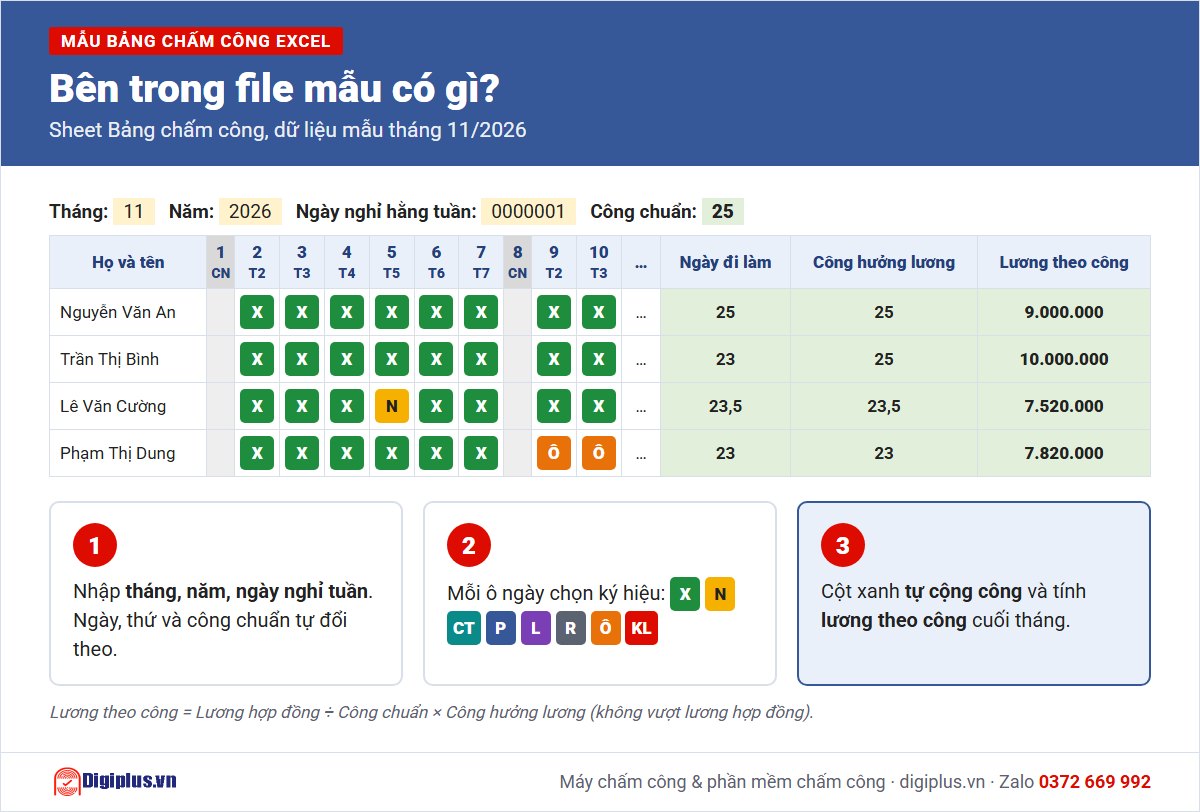
Task: Click the day 8 CN column header
Action: [x=517, y=262]
